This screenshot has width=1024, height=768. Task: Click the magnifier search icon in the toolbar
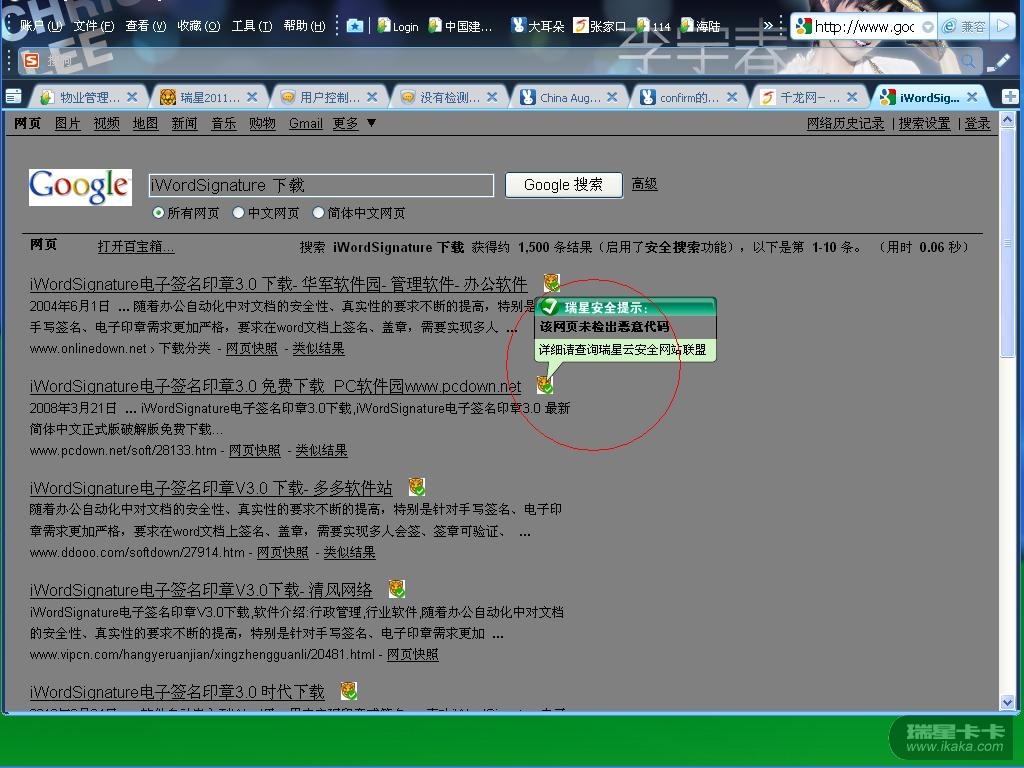point(968,61)
